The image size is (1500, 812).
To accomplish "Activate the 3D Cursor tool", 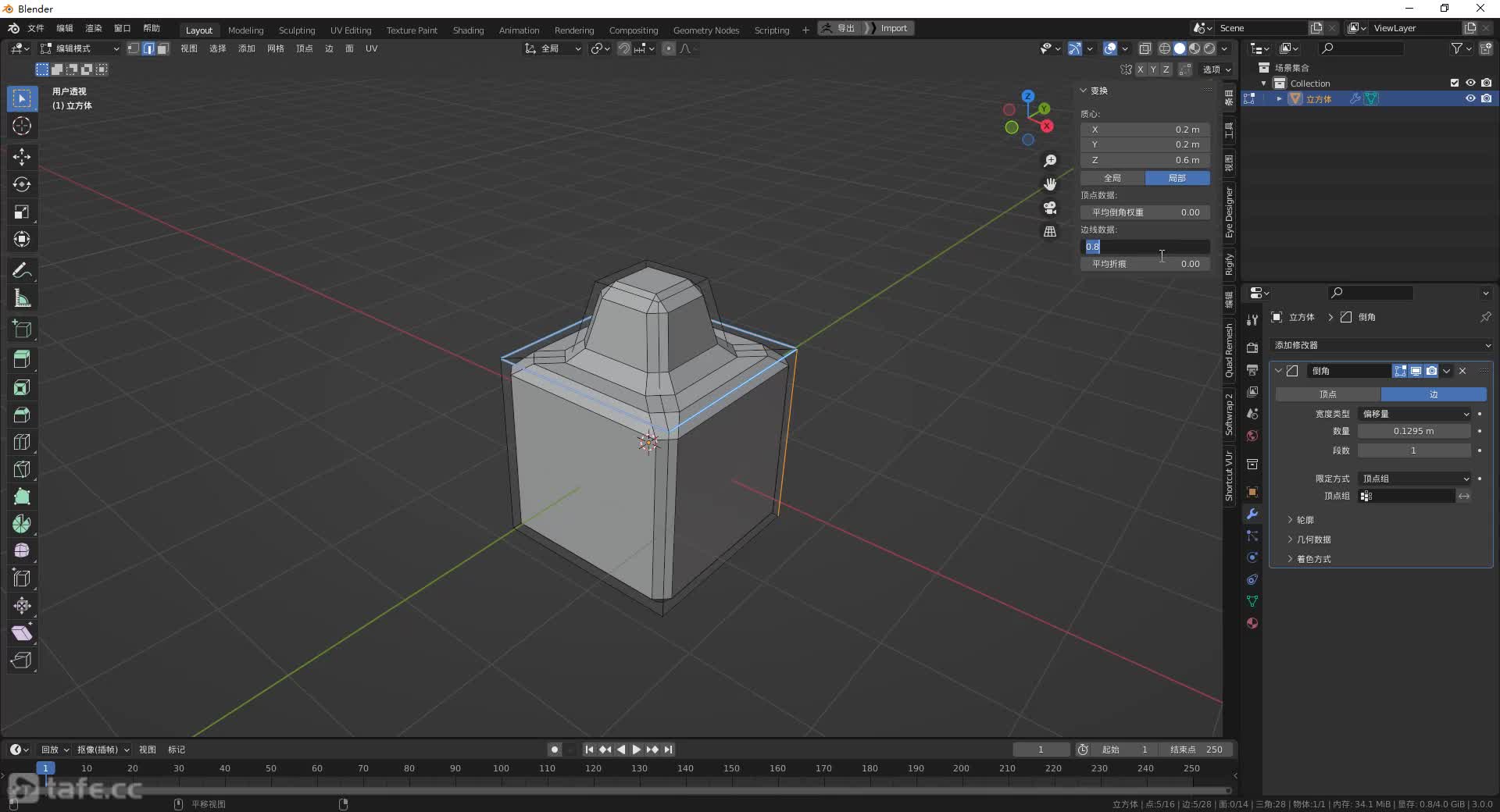I will click(22, 126).
